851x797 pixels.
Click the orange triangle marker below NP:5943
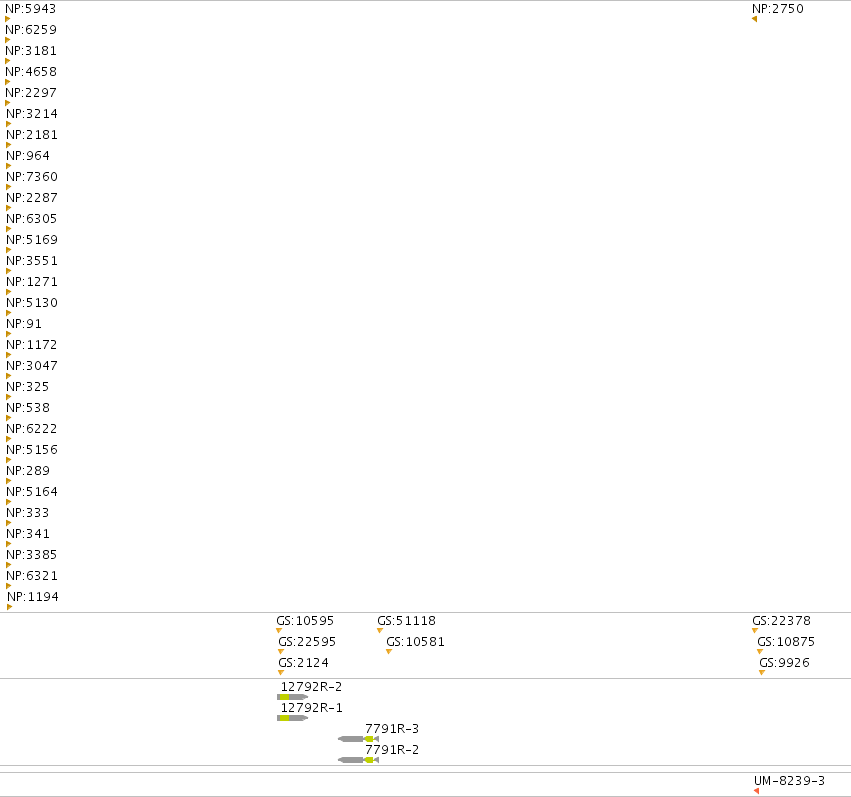coord(8,19)
